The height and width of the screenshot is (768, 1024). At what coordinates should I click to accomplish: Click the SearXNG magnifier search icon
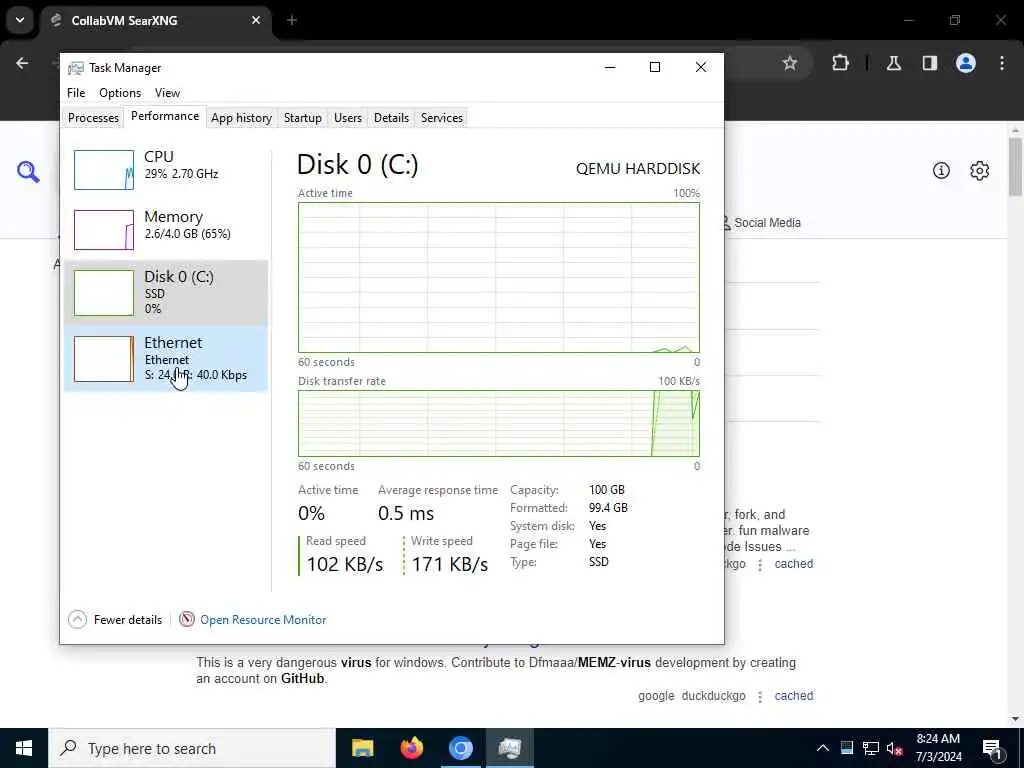28,172
